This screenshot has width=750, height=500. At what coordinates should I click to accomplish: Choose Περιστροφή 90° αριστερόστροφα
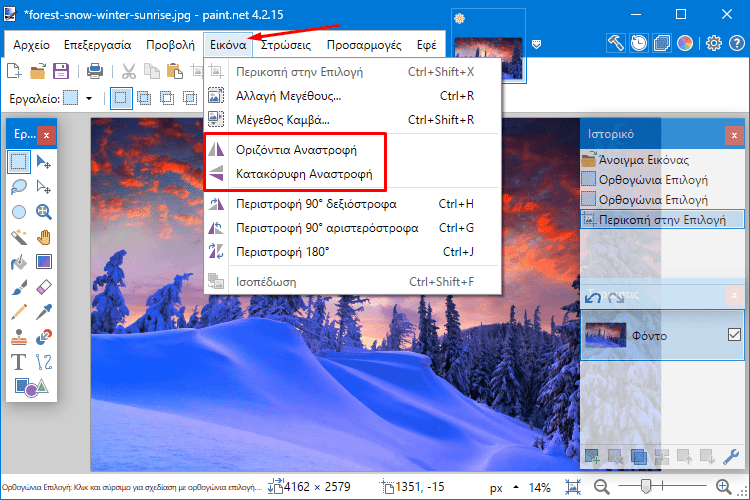(x=352, y=228)
